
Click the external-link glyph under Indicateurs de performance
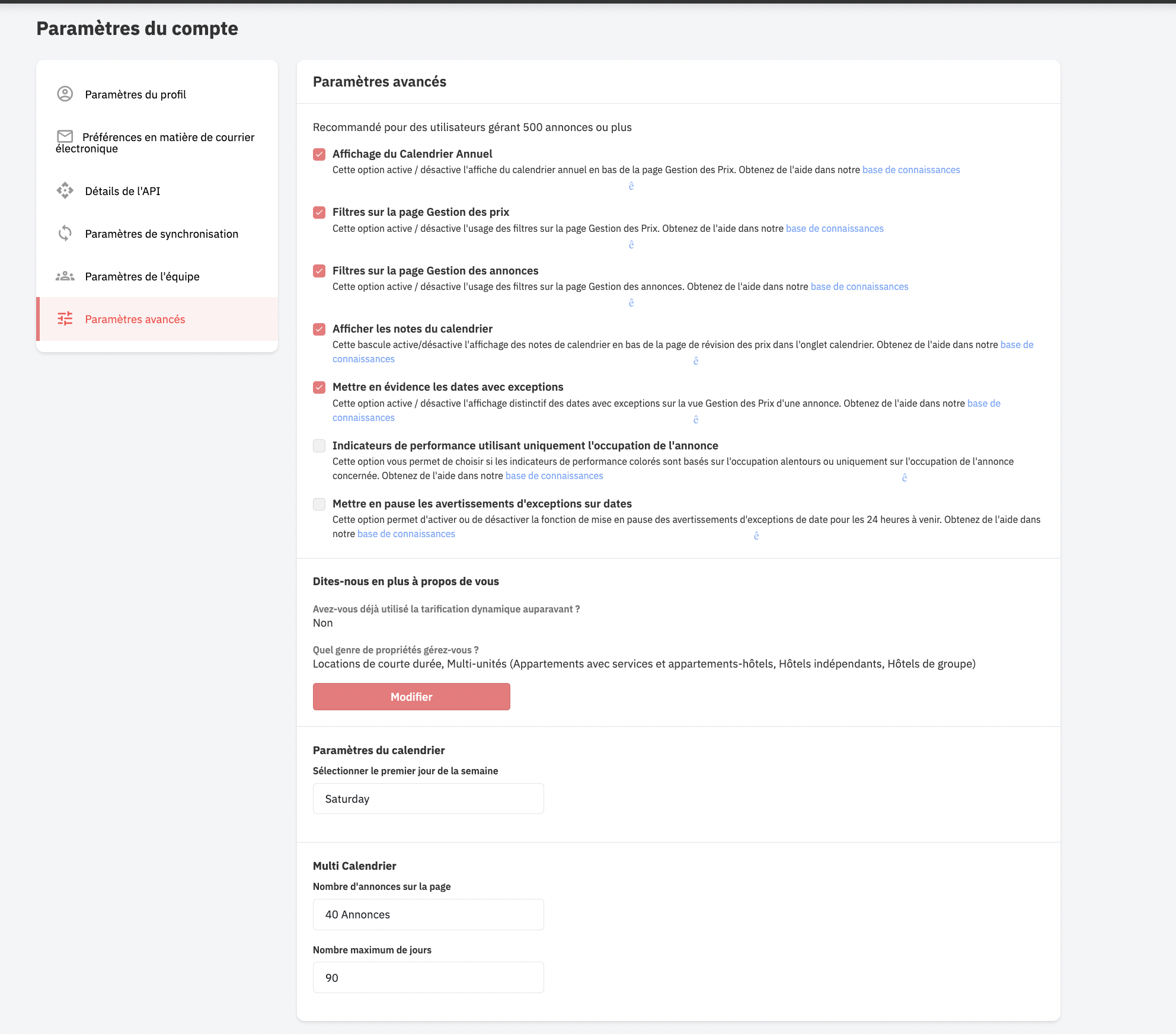click(x=905, y=478)
